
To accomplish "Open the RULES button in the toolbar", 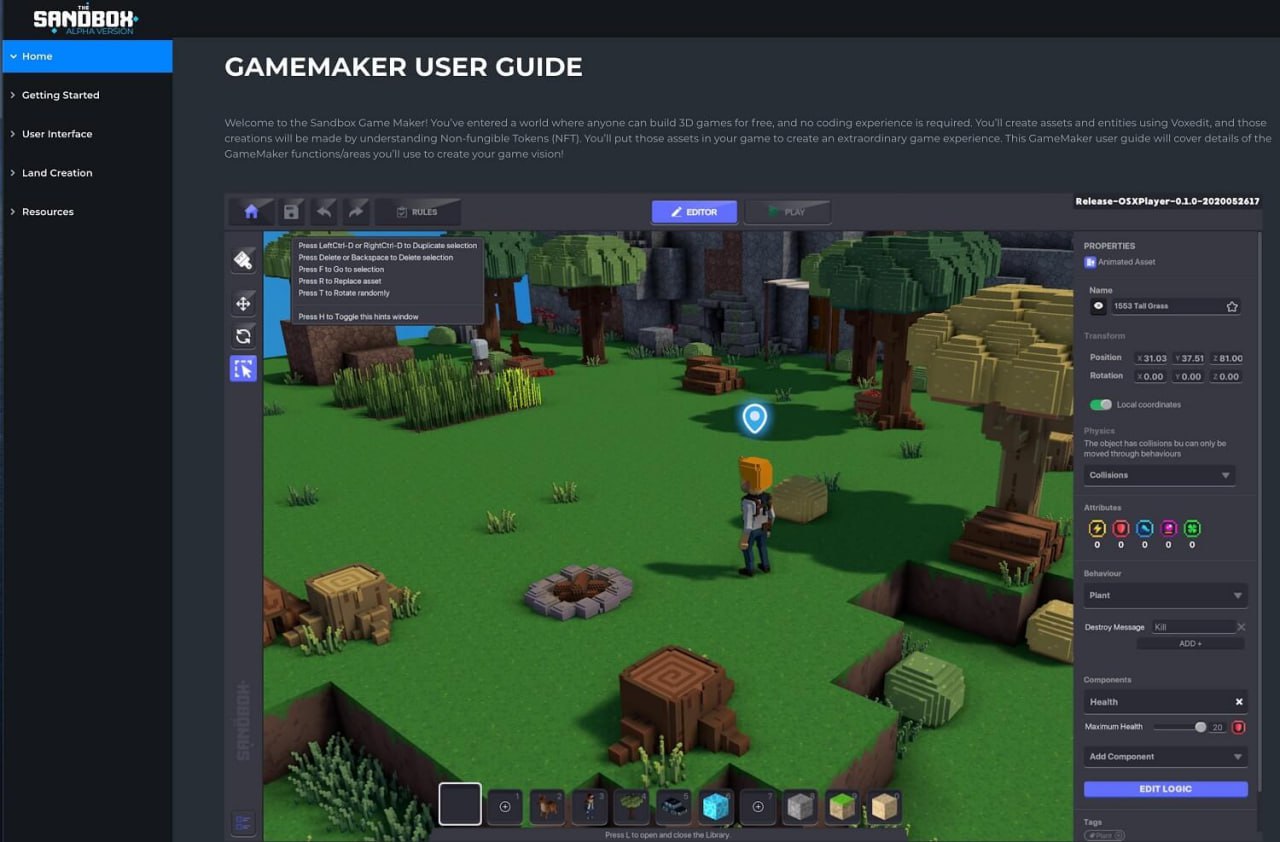I will (416, 212).
